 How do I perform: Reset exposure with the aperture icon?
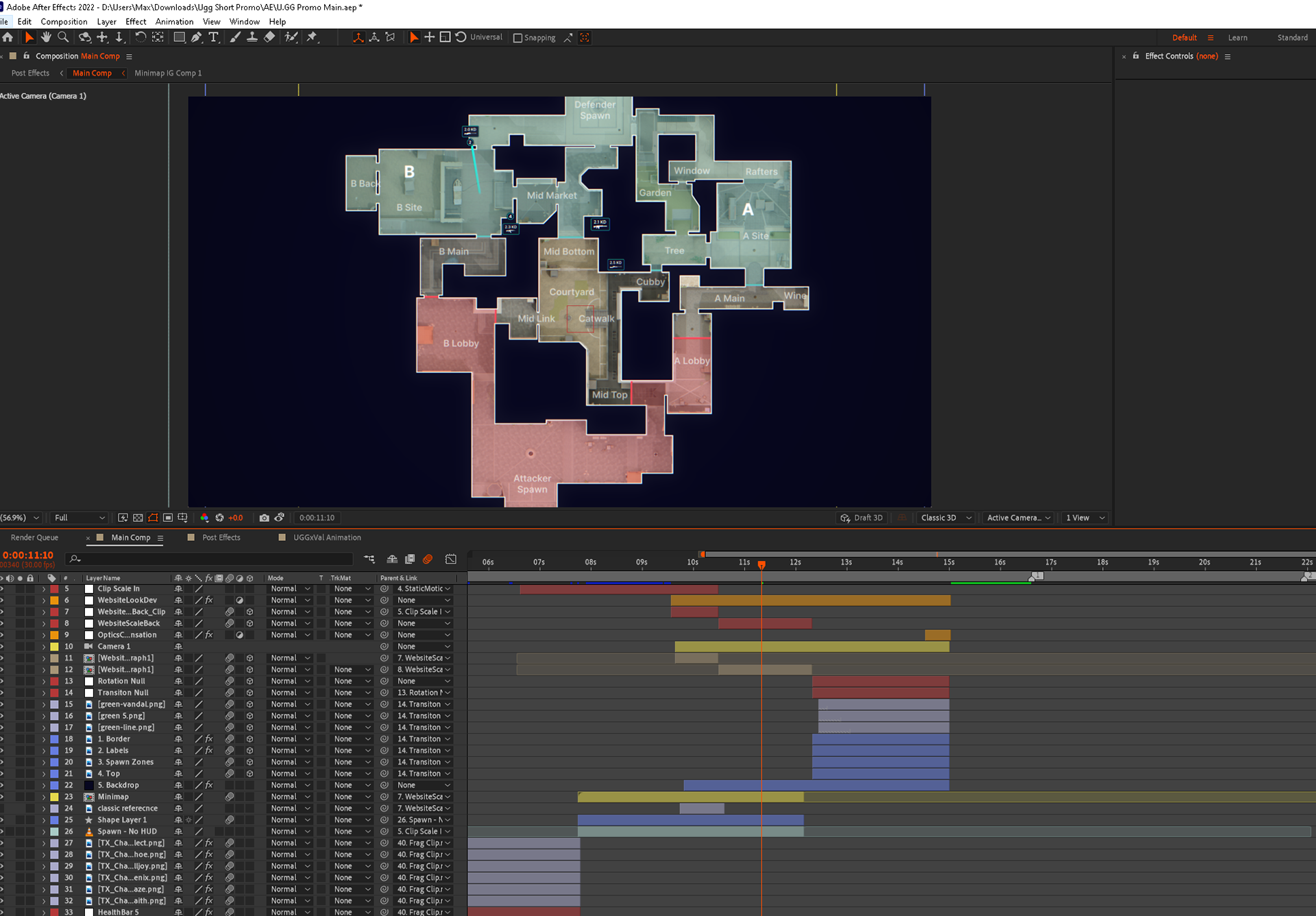[219, 518]
